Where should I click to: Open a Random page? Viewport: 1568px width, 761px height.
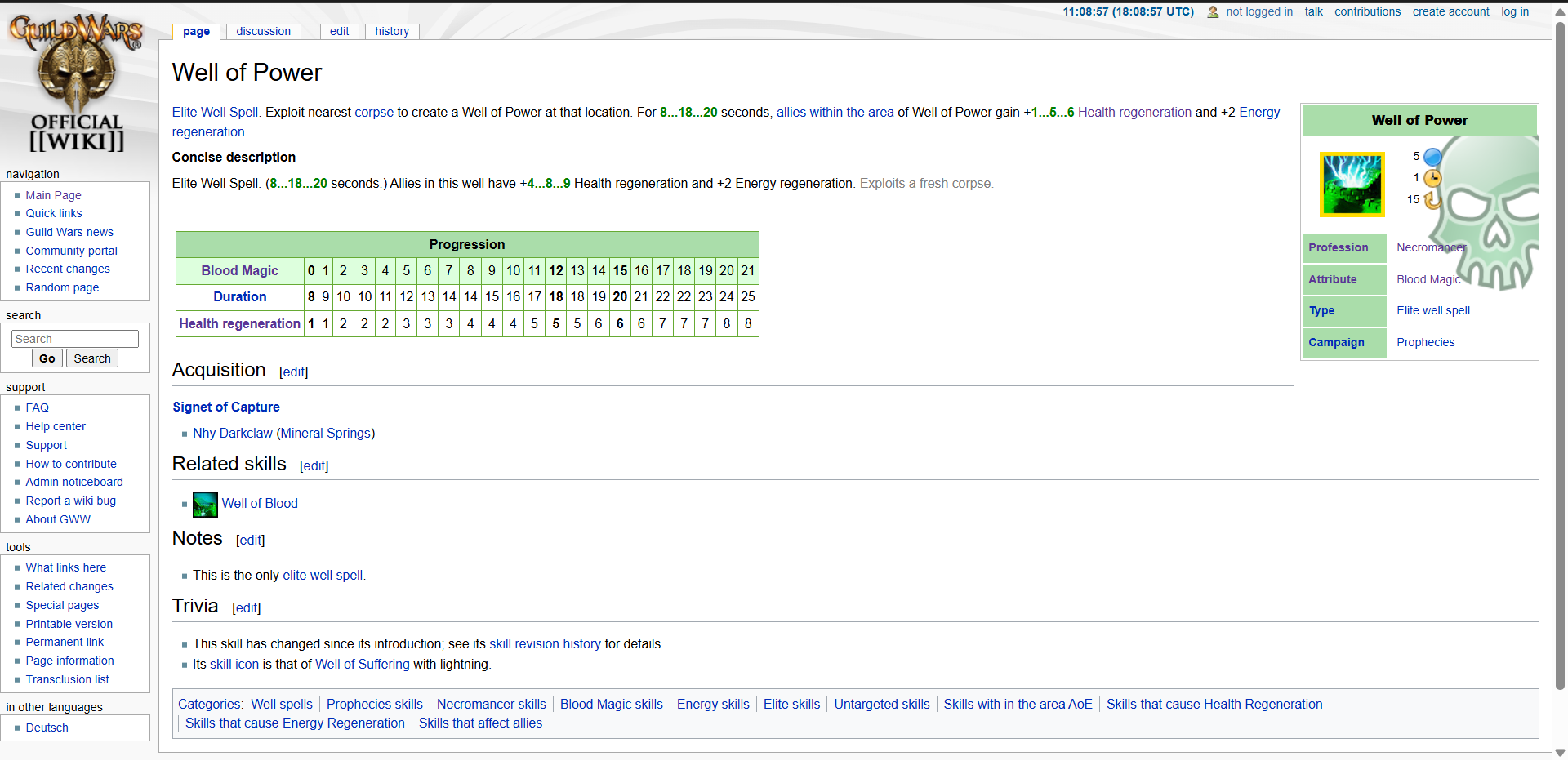pos(62,287)
